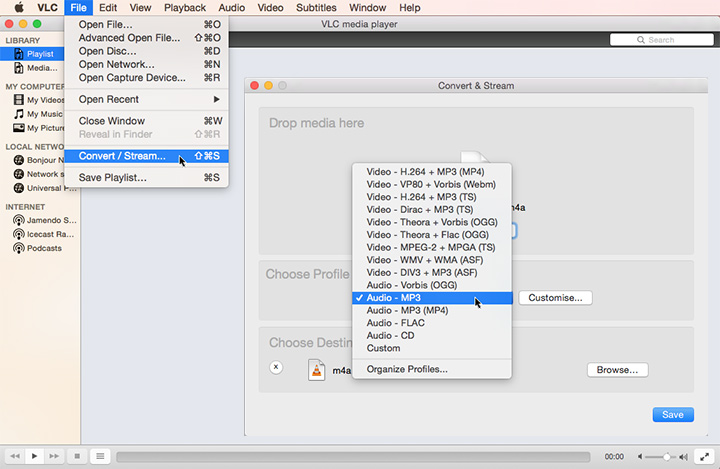Click the playback progress bar
Viewport: 720px width, 469px height.
(x=353, y=457)
